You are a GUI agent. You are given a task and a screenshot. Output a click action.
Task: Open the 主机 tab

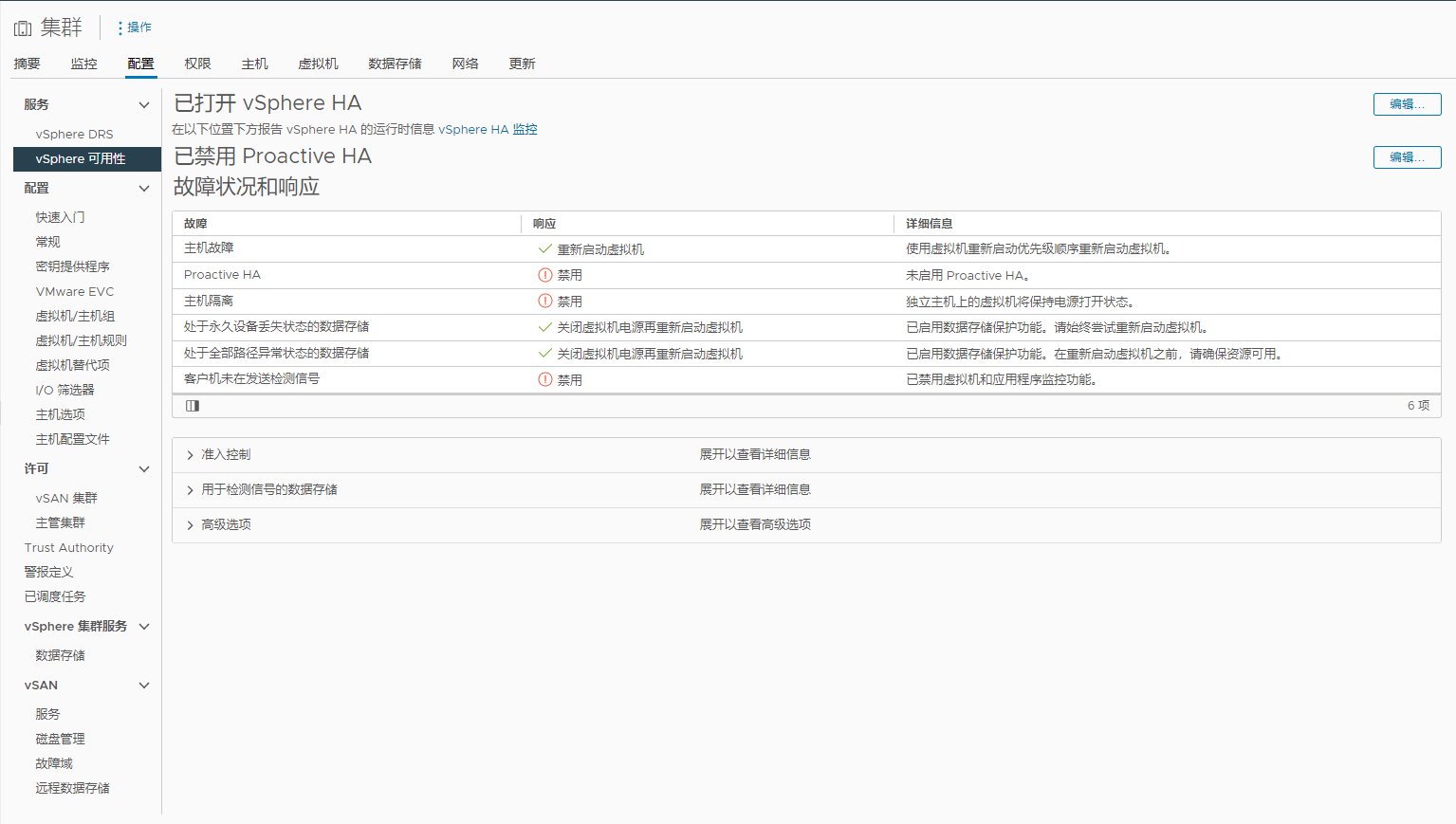coord(254,64)
